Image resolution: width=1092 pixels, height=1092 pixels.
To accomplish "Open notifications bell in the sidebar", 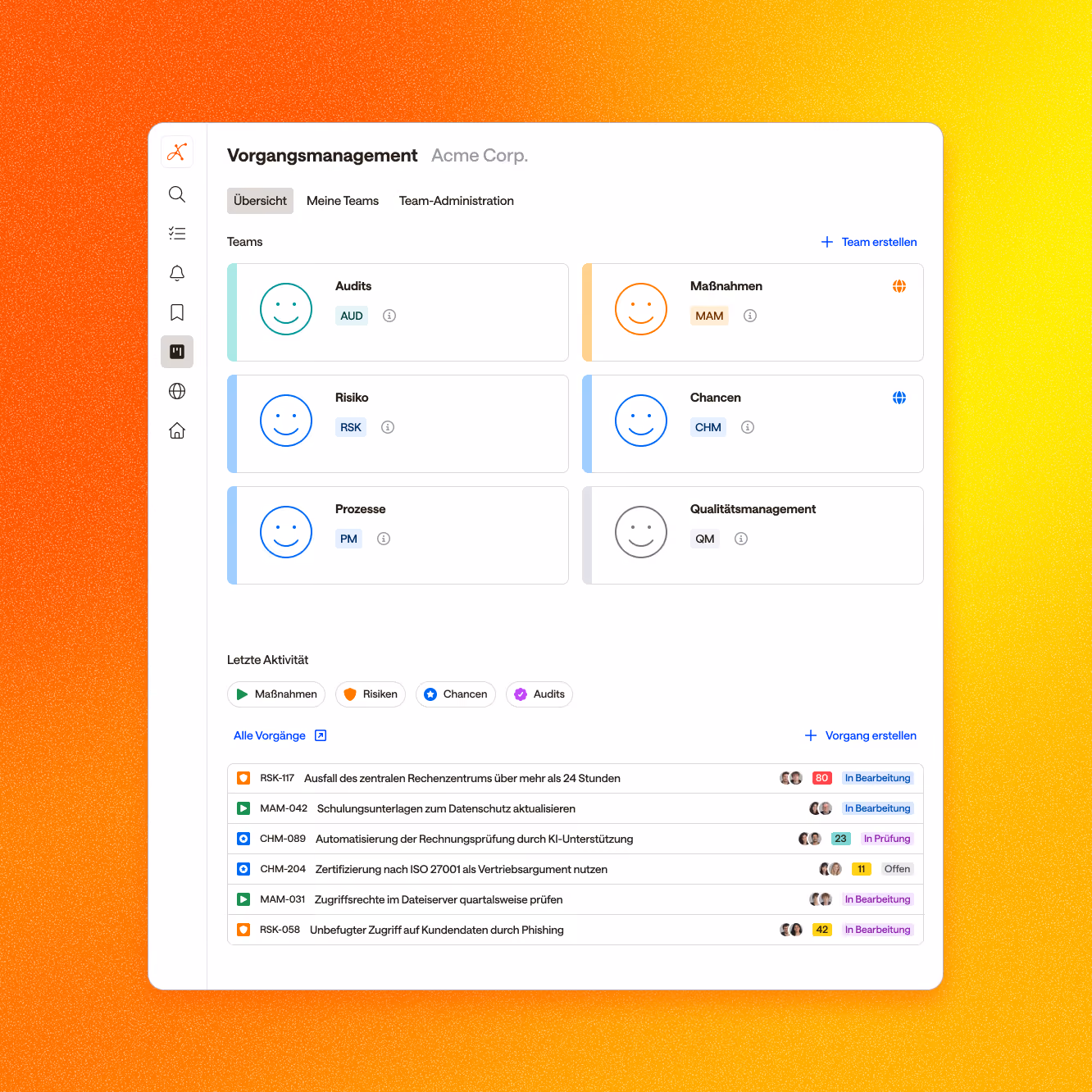I will (x=177, y=273).
